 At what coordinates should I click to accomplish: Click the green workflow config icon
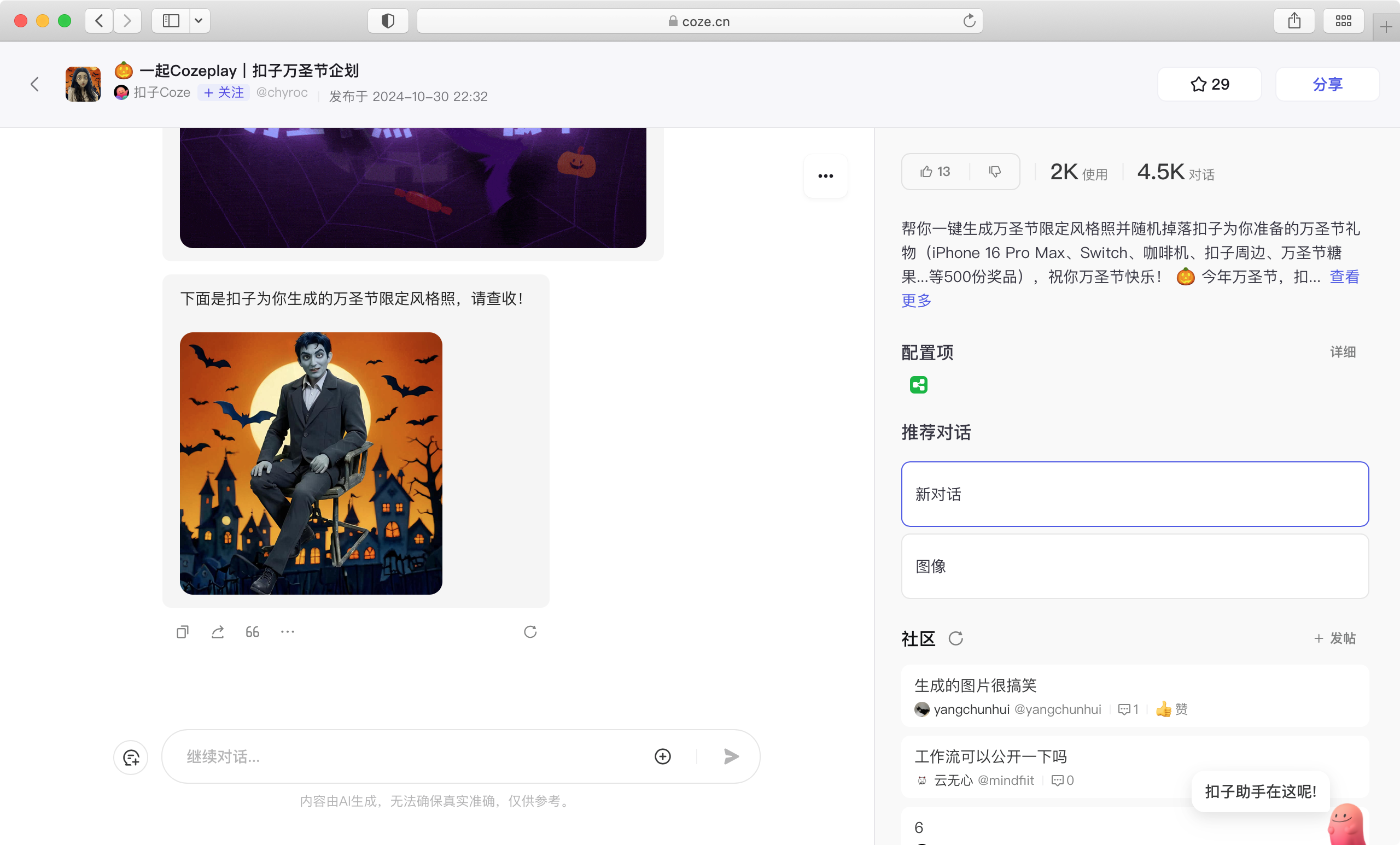pos(918,385)
